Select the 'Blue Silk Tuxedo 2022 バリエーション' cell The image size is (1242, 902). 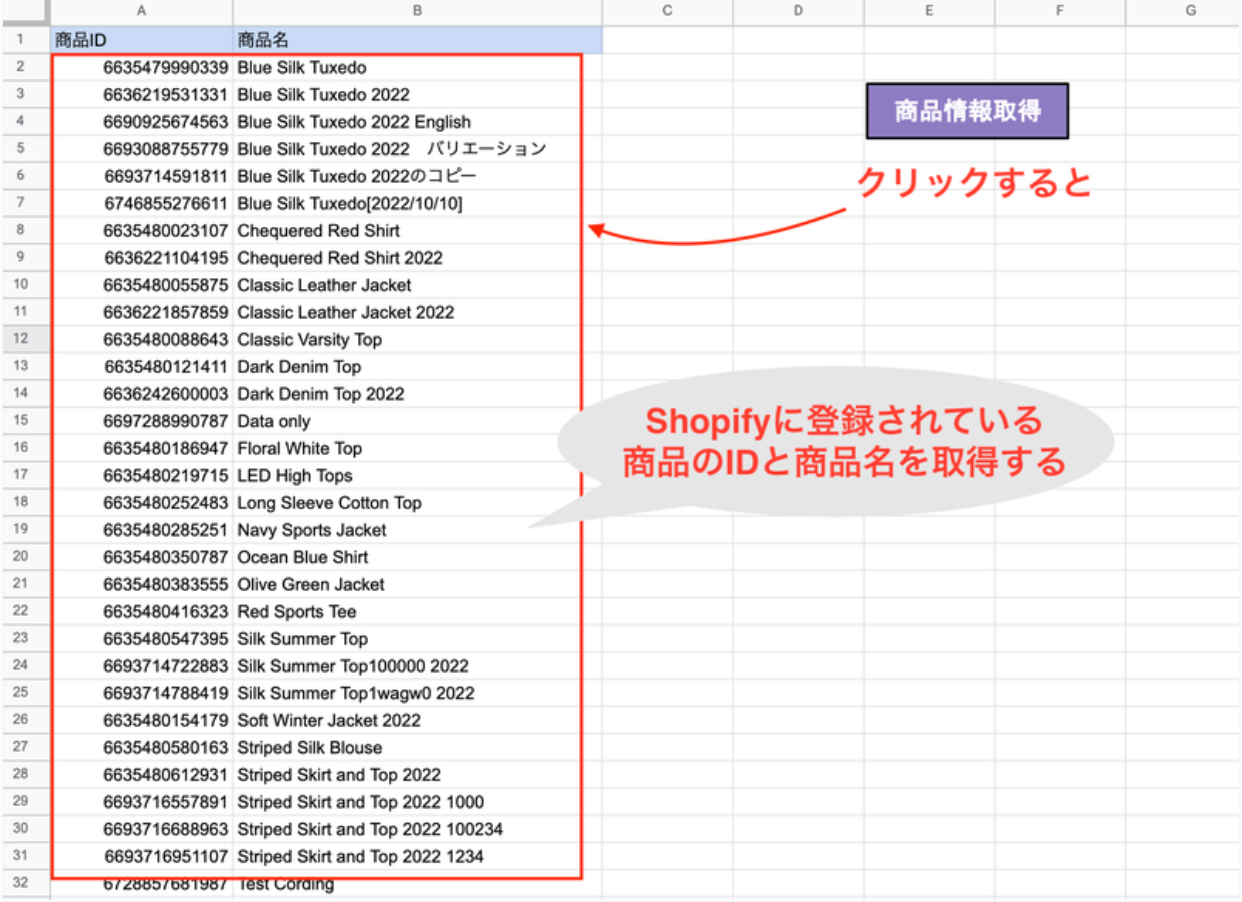(x=417, y=149)
